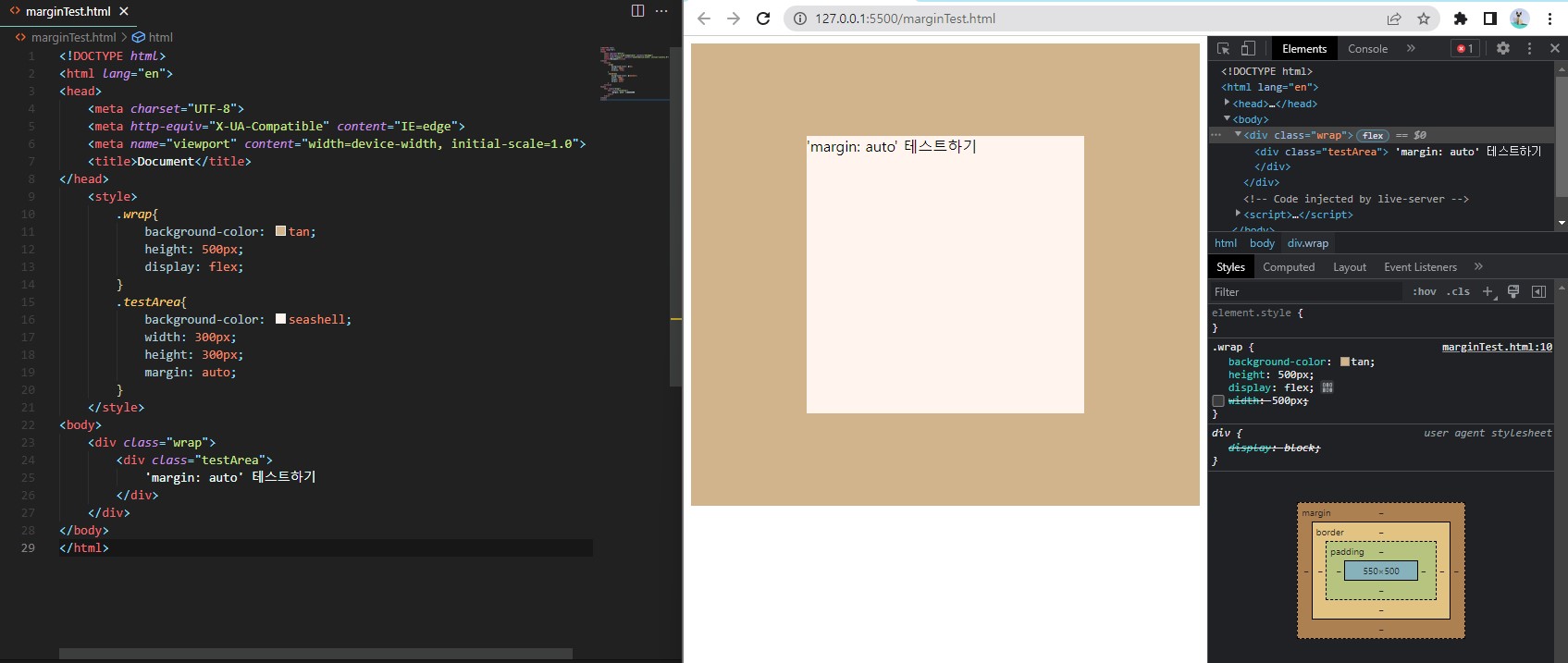Click the paintbrush rendering emulation icon
The image size is (1568, 663).
click(x=1513, y=292)
